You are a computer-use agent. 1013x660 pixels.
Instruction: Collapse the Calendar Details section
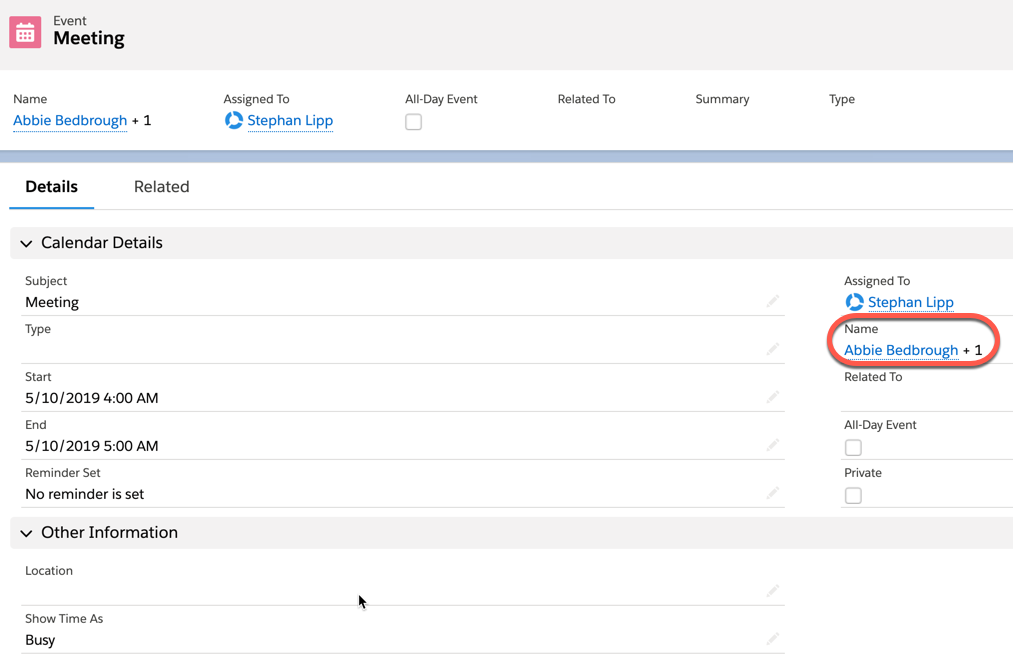pos(26,243)
